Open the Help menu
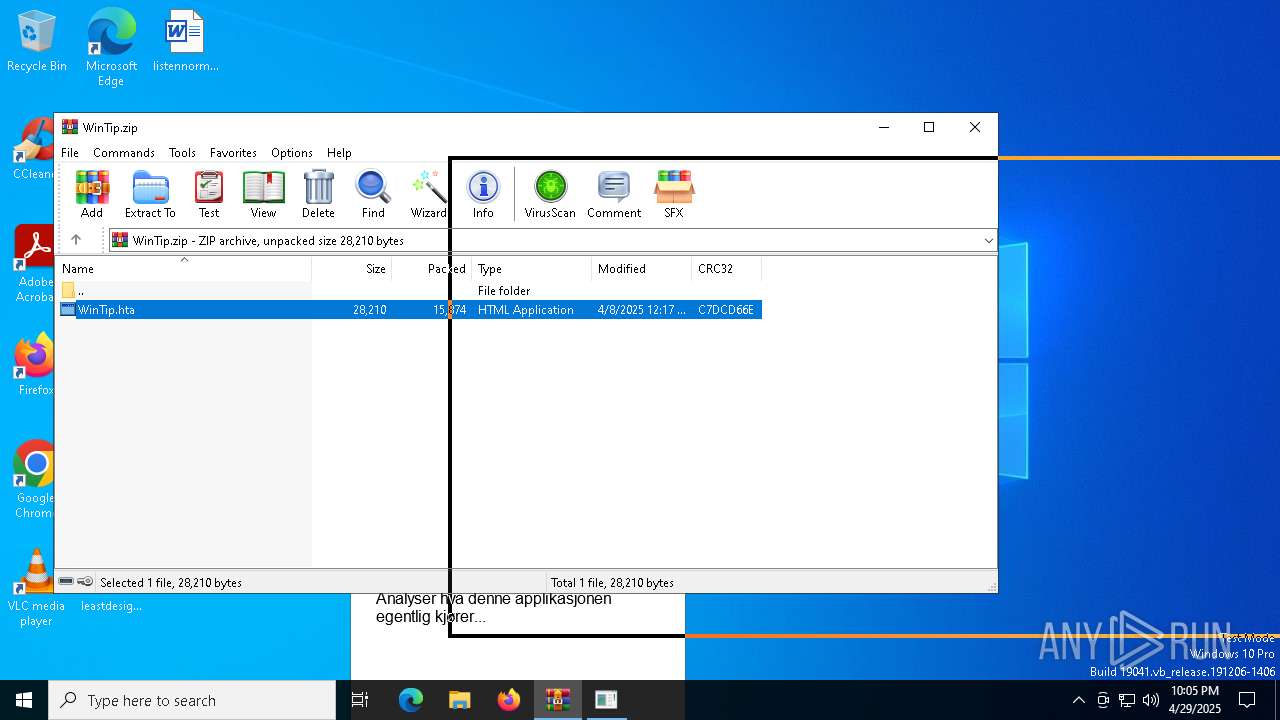 tap(339, 153)
